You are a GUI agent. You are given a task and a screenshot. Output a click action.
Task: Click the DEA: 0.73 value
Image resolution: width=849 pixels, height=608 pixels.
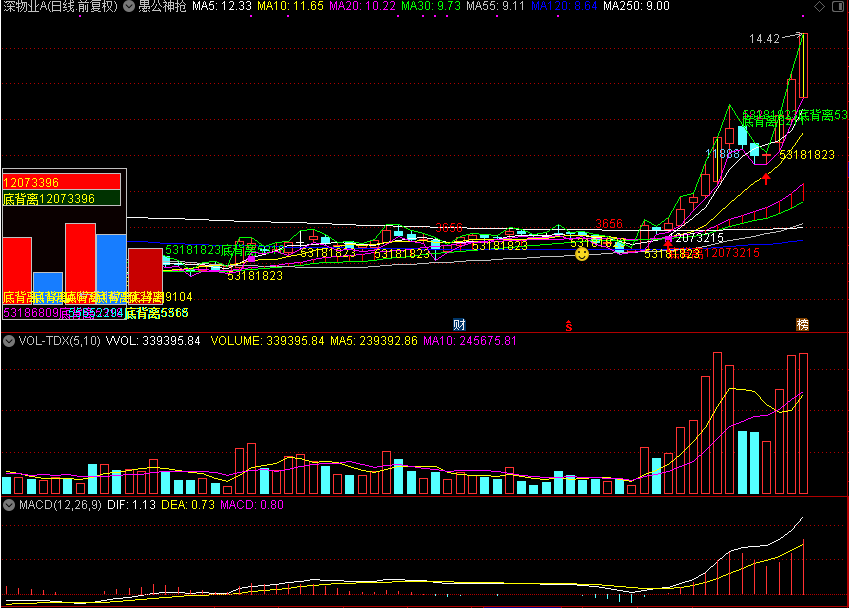188,505
